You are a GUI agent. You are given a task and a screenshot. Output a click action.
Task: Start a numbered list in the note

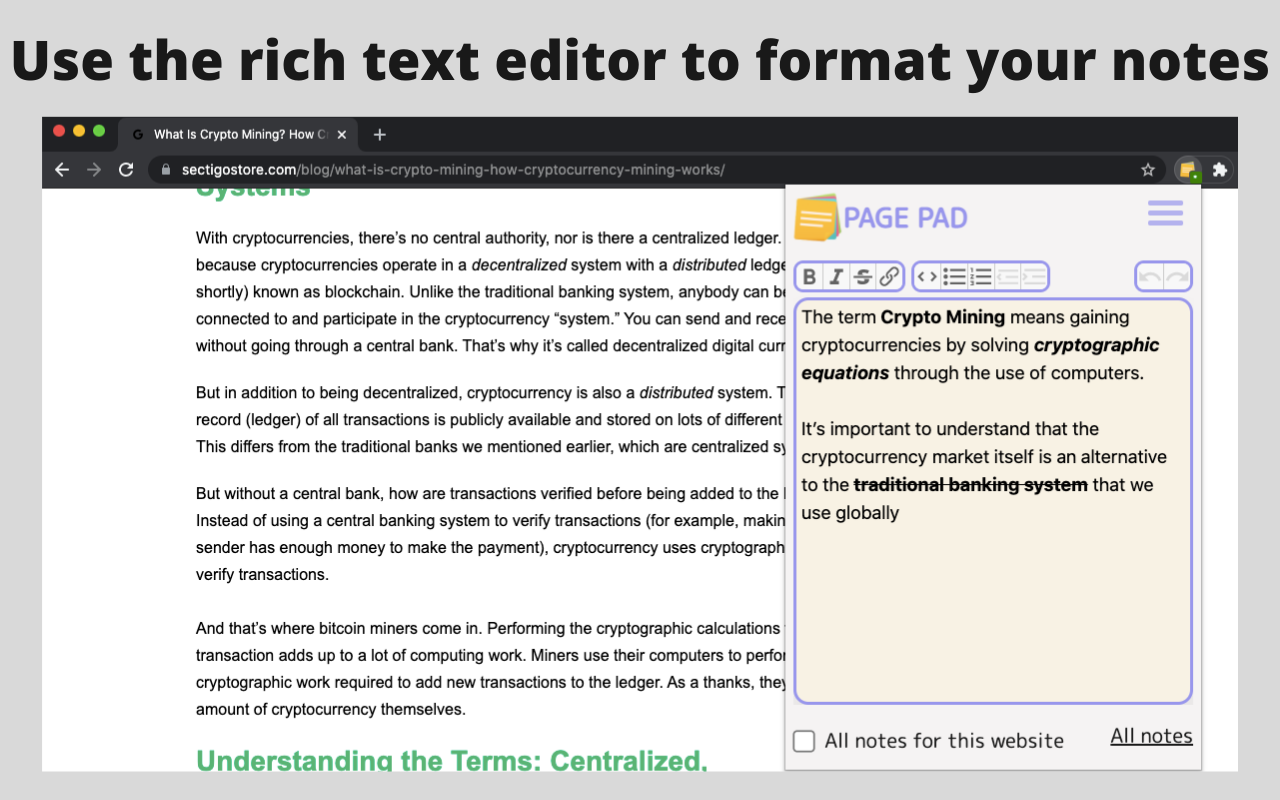pos(981,277)
